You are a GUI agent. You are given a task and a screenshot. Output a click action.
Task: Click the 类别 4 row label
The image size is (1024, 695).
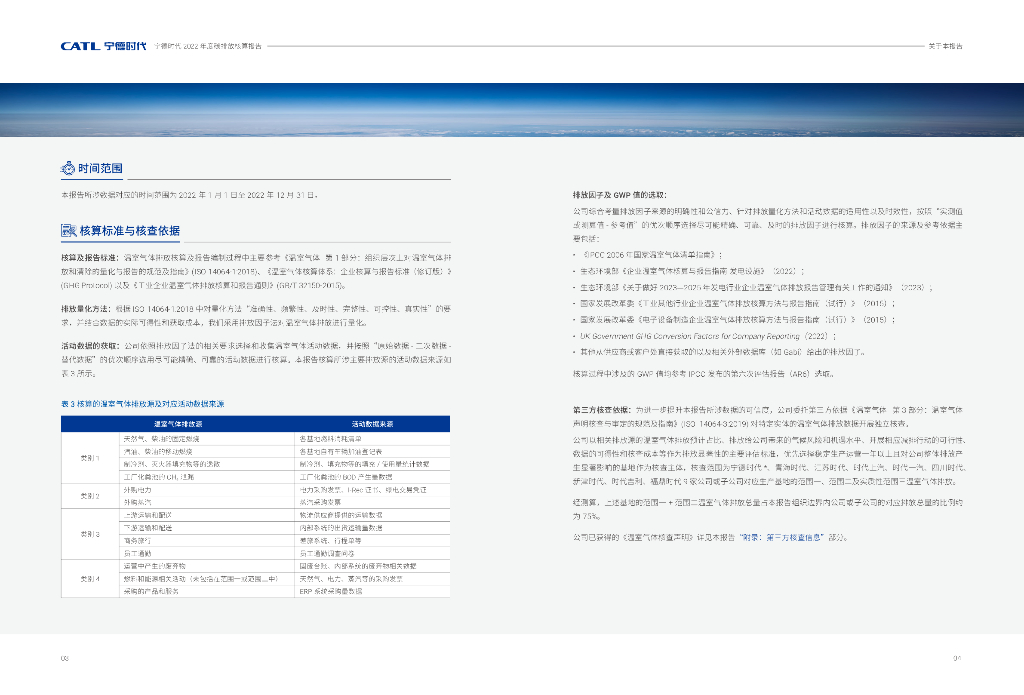tap(90, 579)
